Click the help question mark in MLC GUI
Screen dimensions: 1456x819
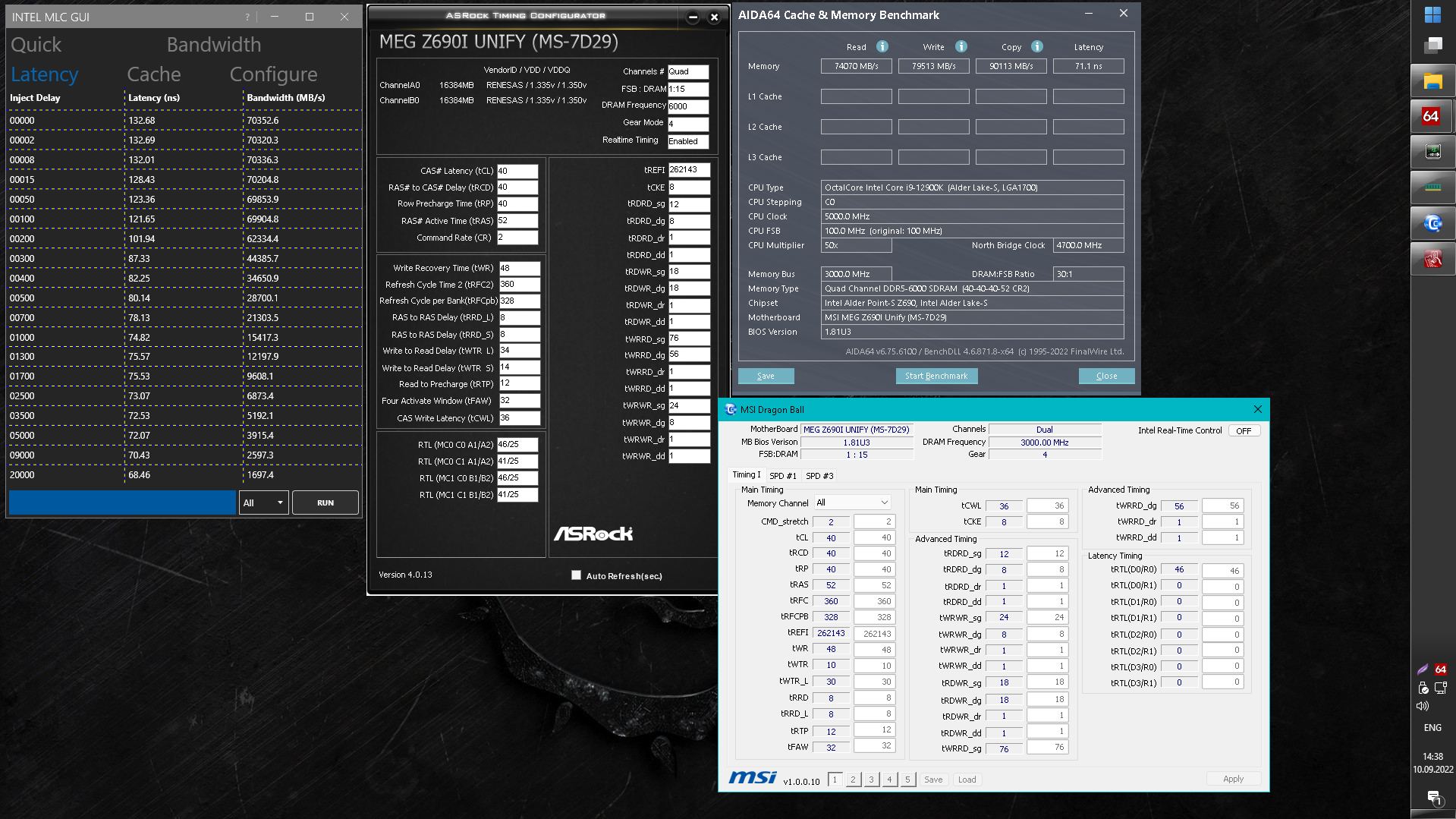[247, 17]
